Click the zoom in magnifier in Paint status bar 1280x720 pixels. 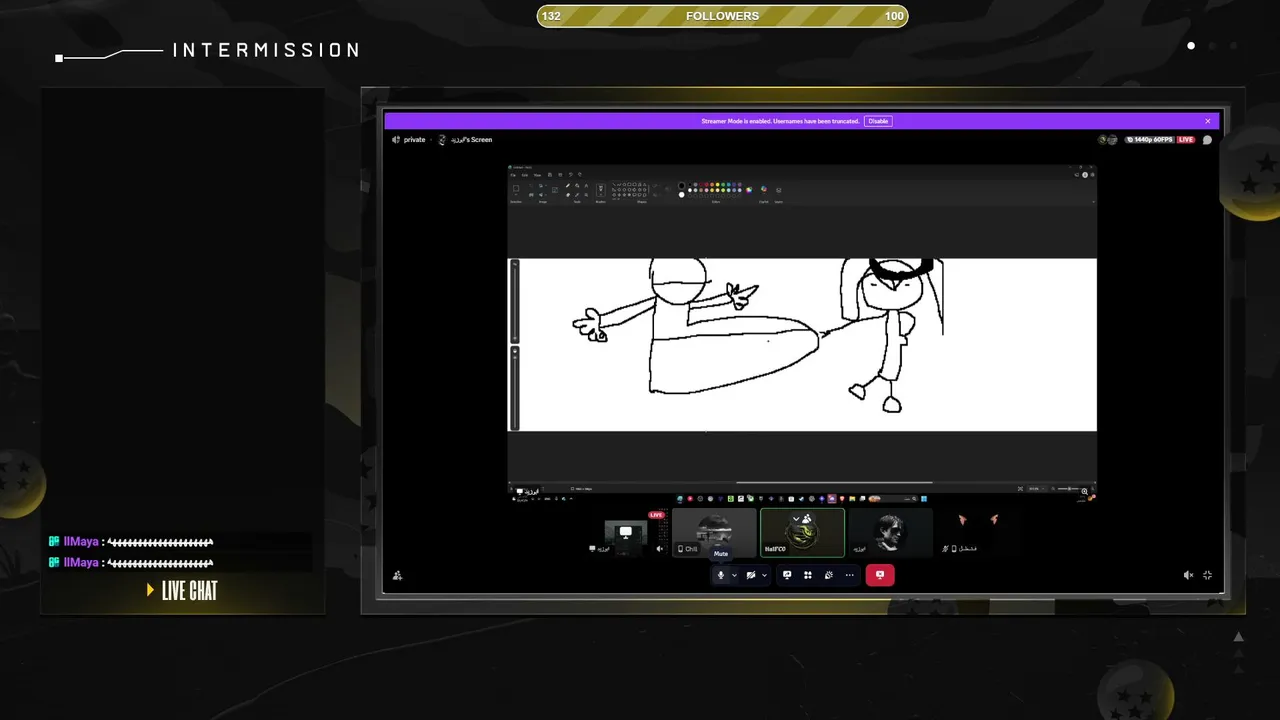point(1085,491)
